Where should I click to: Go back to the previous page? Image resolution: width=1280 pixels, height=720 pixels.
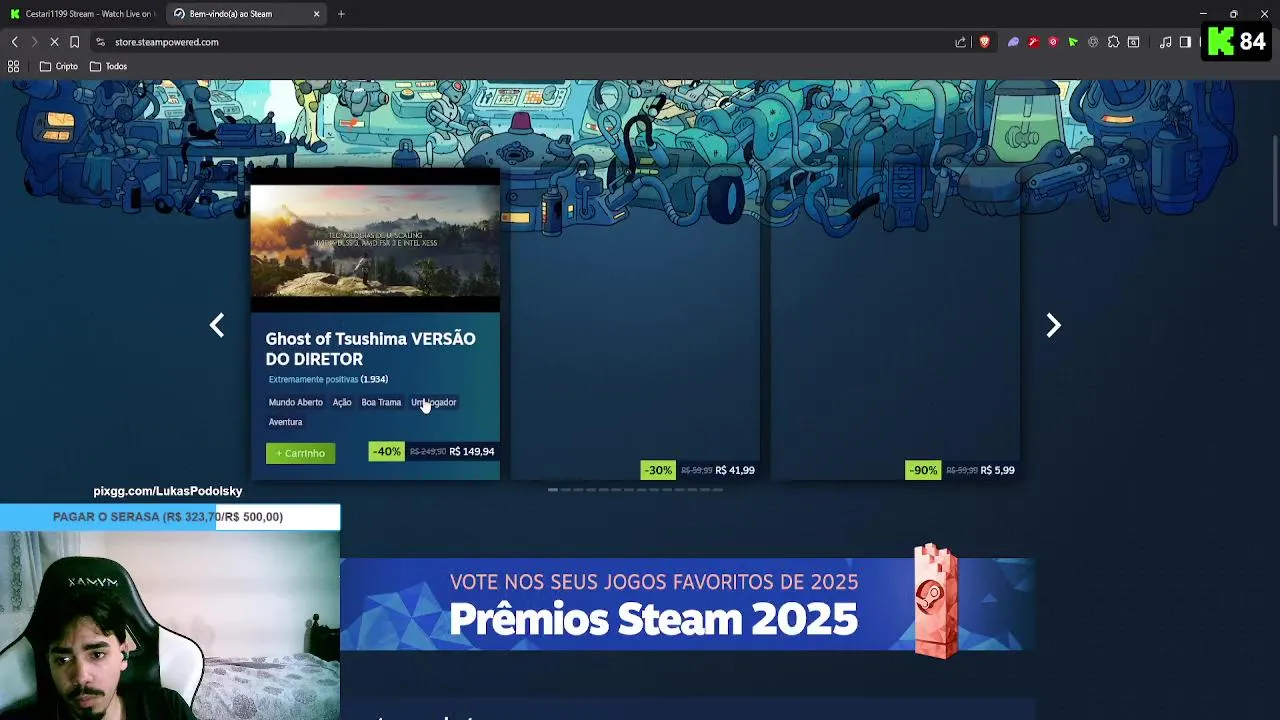pos(14,42)
